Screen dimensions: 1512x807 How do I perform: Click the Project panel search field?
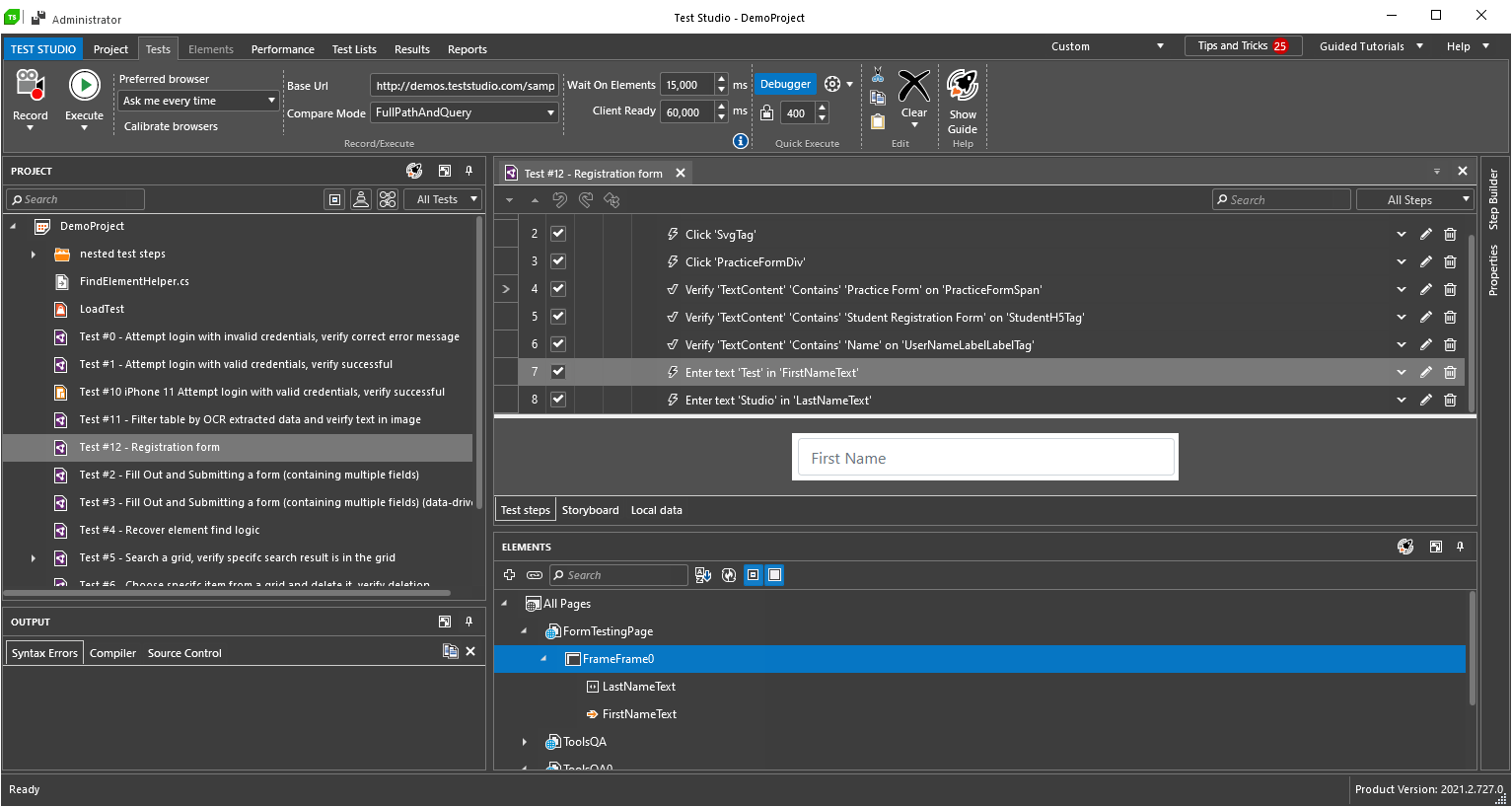coord(76,199)
